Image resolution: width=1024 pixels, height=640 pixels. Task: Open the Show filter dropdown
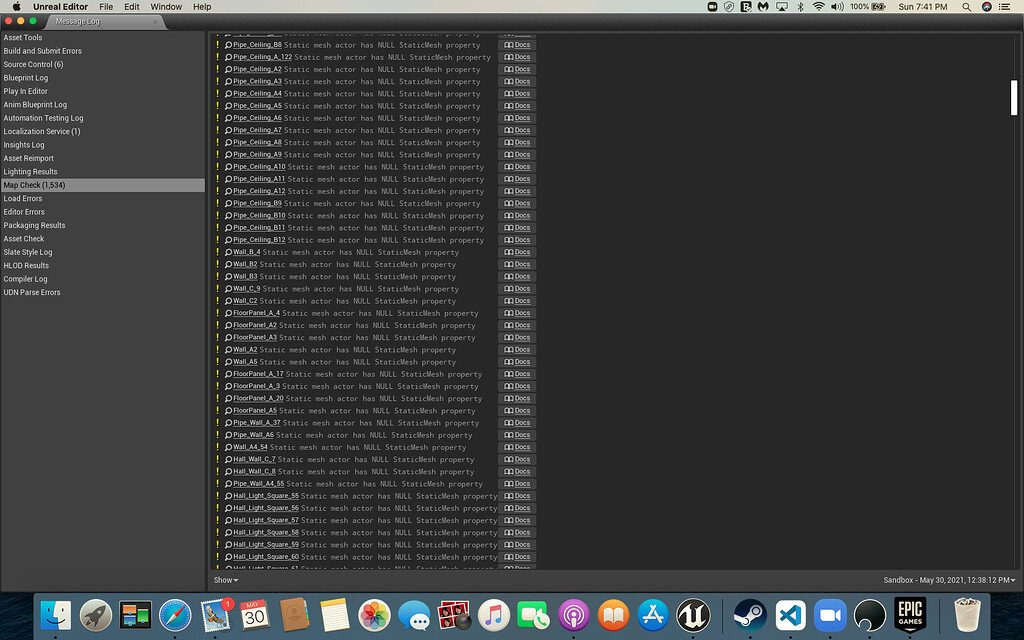[226, 580]
